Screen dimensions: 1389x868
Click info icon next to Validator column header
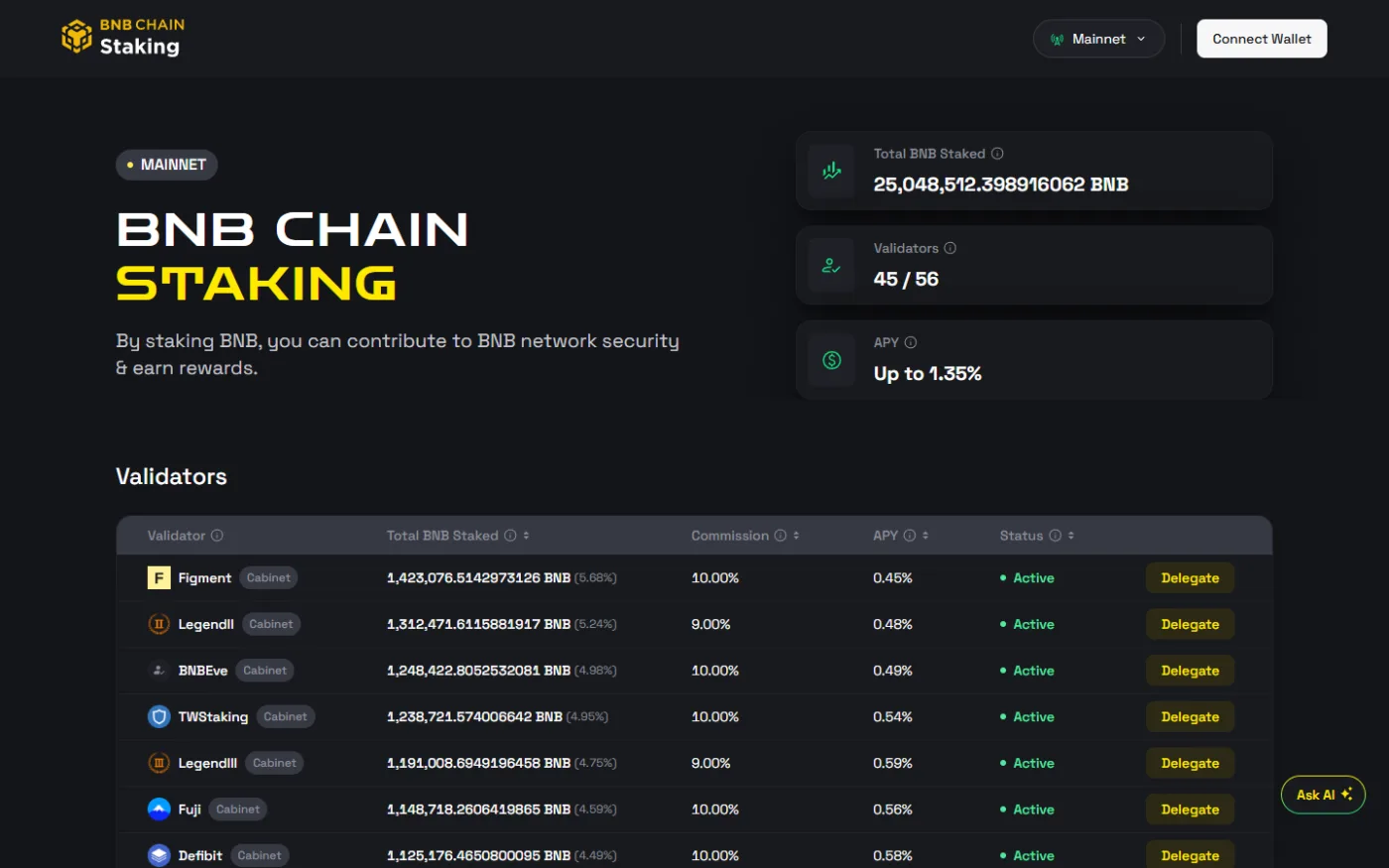(216, 536)
